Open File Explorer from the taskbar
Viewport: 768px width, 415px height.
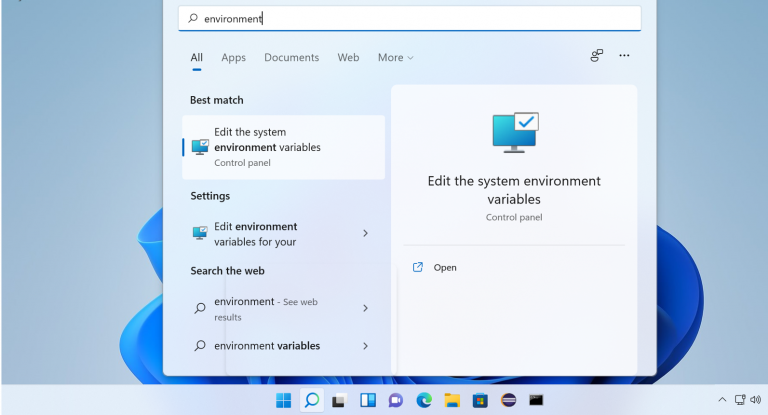click(452, 401)
